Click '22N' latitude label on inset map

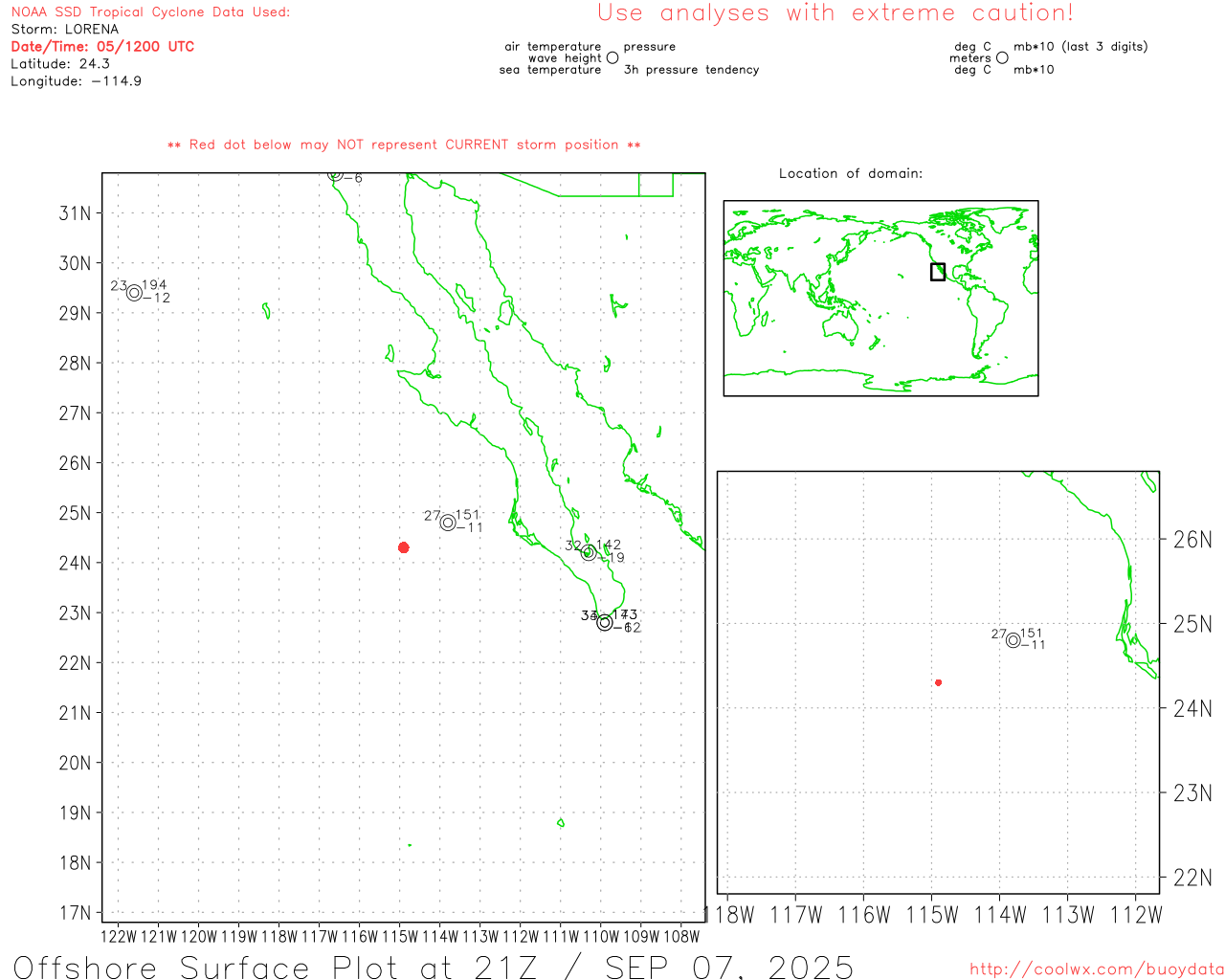click(1192, 878)
